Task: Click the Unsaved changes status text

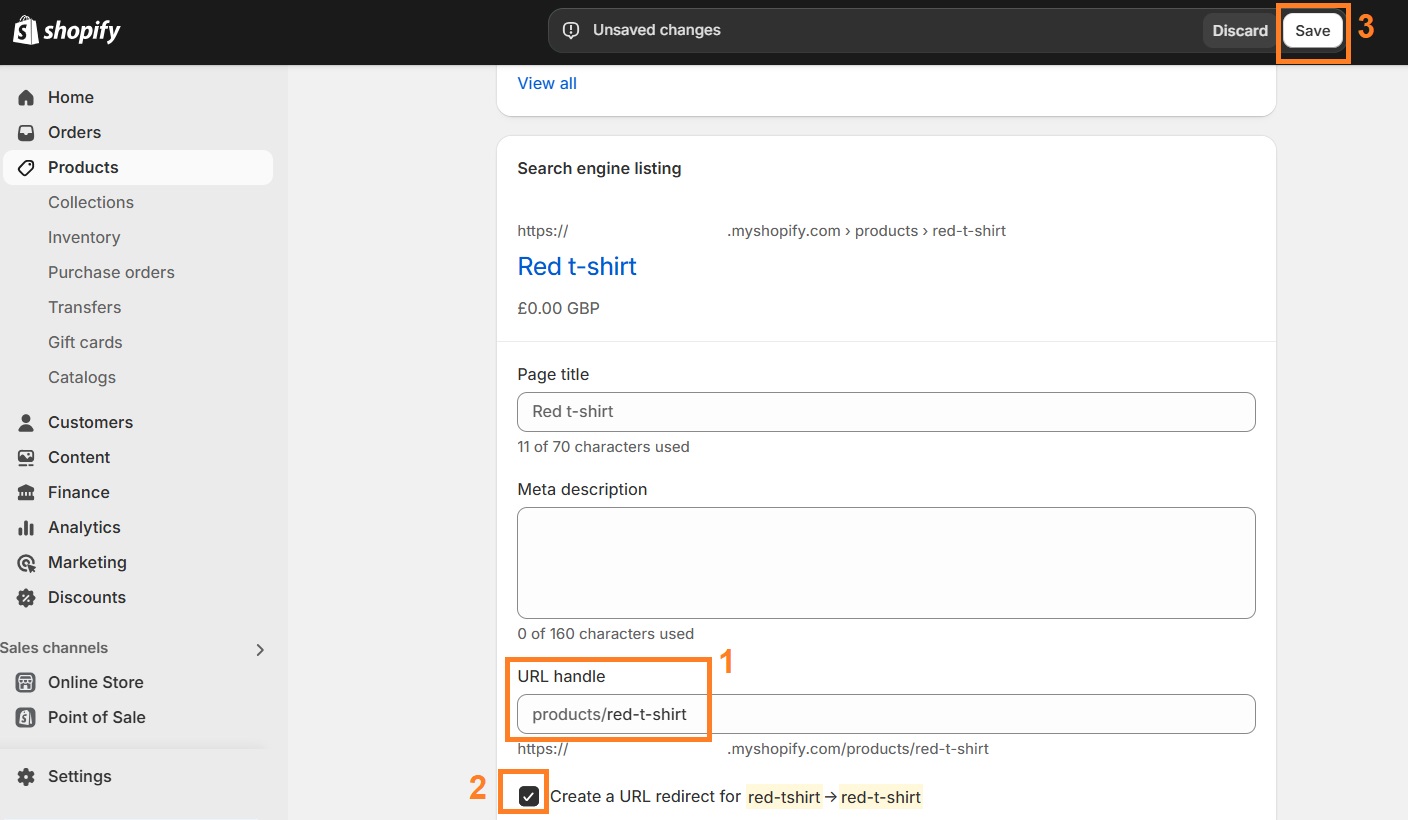Action: click(657, 30)
